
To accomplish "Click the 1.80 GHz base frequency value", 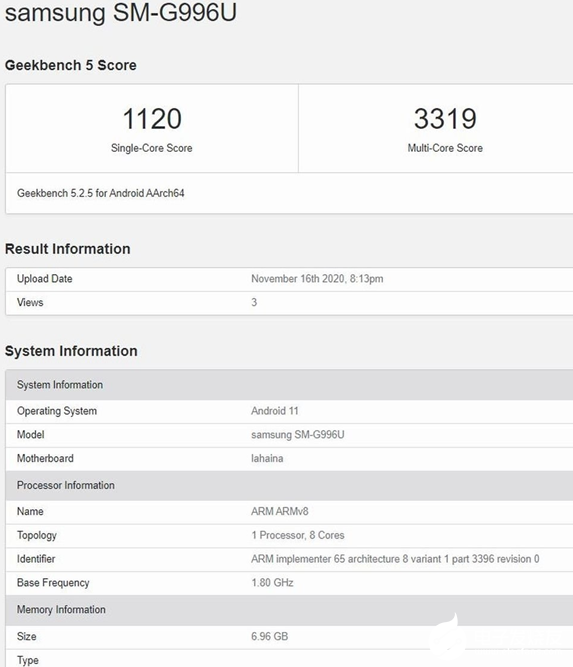I will point(272,583).
